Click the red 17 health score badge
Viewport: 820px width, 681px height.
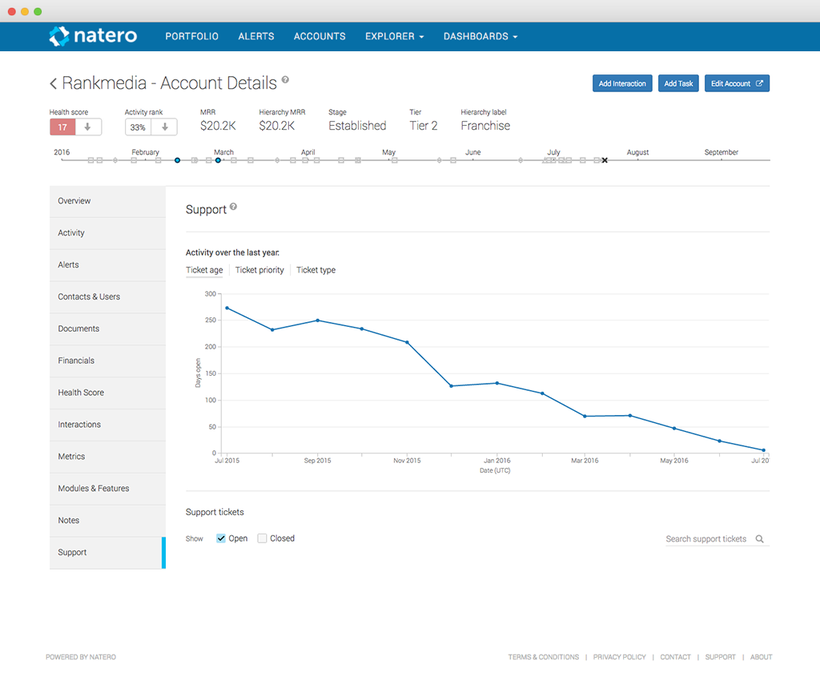63,127
